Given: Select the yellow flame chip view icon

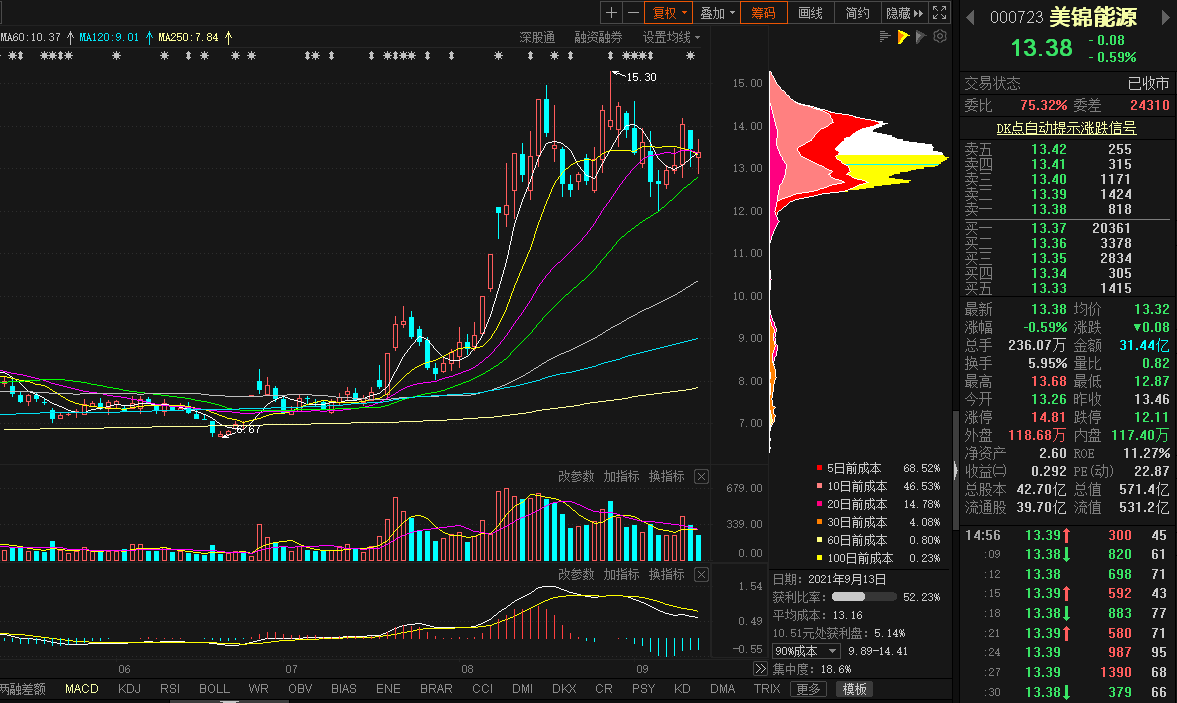Looking at the screenshot, I should tap(903, 36).
